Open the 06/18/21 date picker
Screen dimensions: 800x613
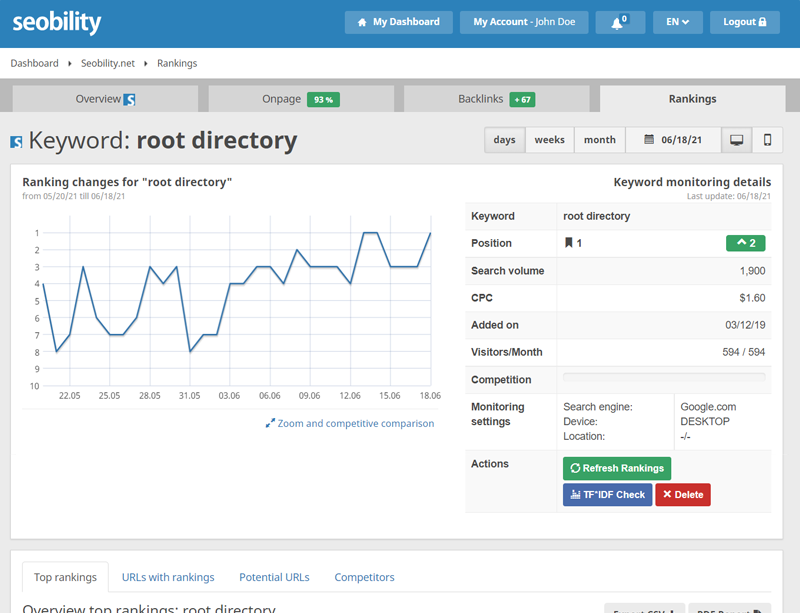[672, 140]
